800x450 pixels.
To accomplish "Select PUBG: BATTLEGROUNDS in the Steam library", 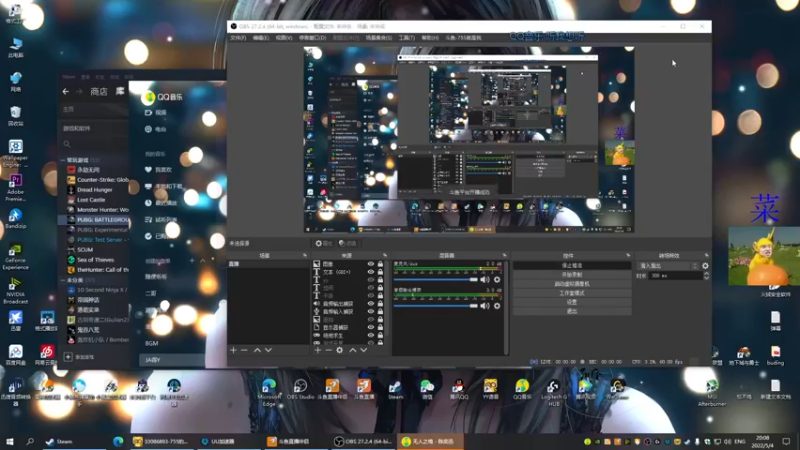I will click(94, 220).
